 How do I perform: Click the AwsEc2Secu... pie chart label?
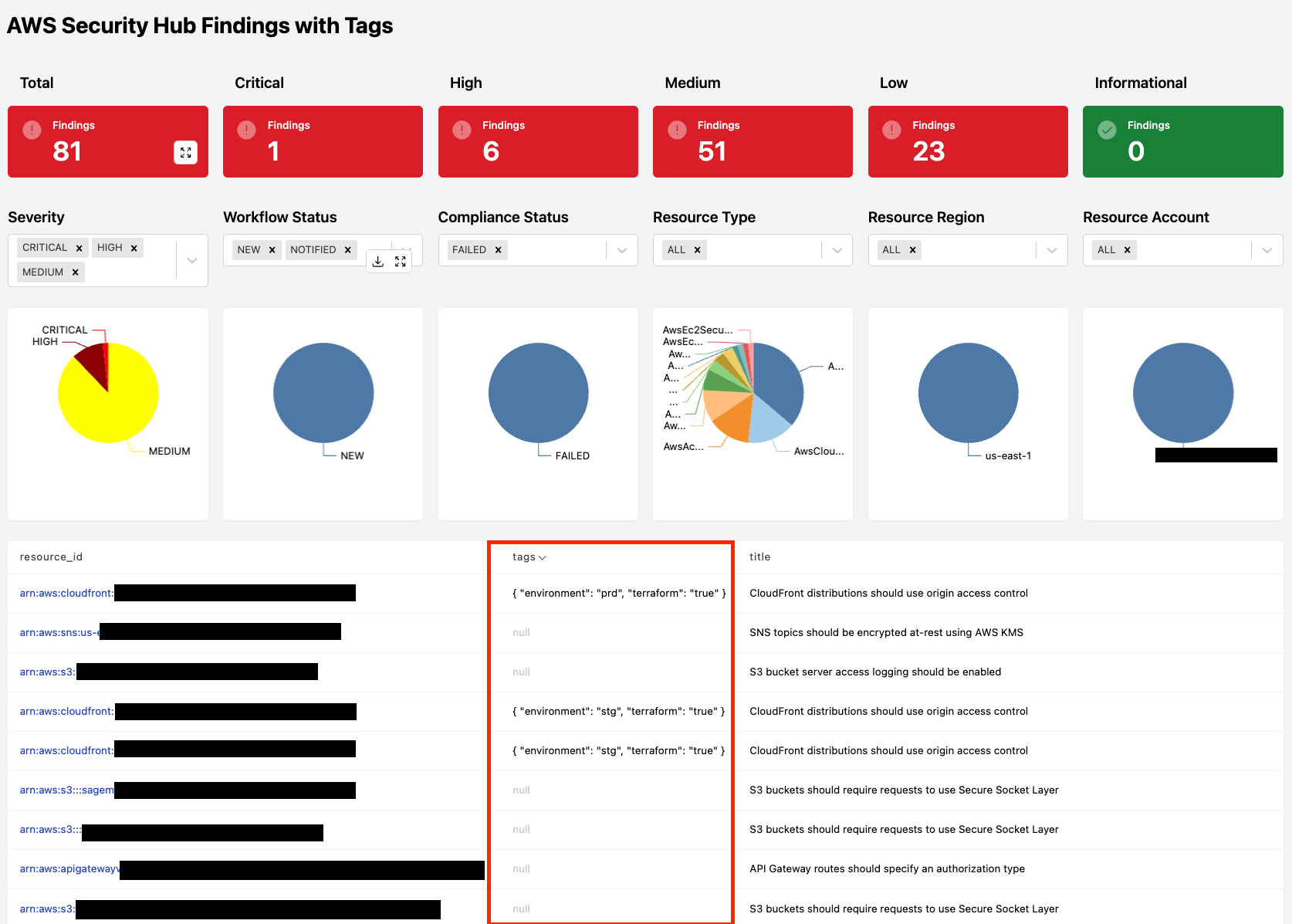pos(698,330)
